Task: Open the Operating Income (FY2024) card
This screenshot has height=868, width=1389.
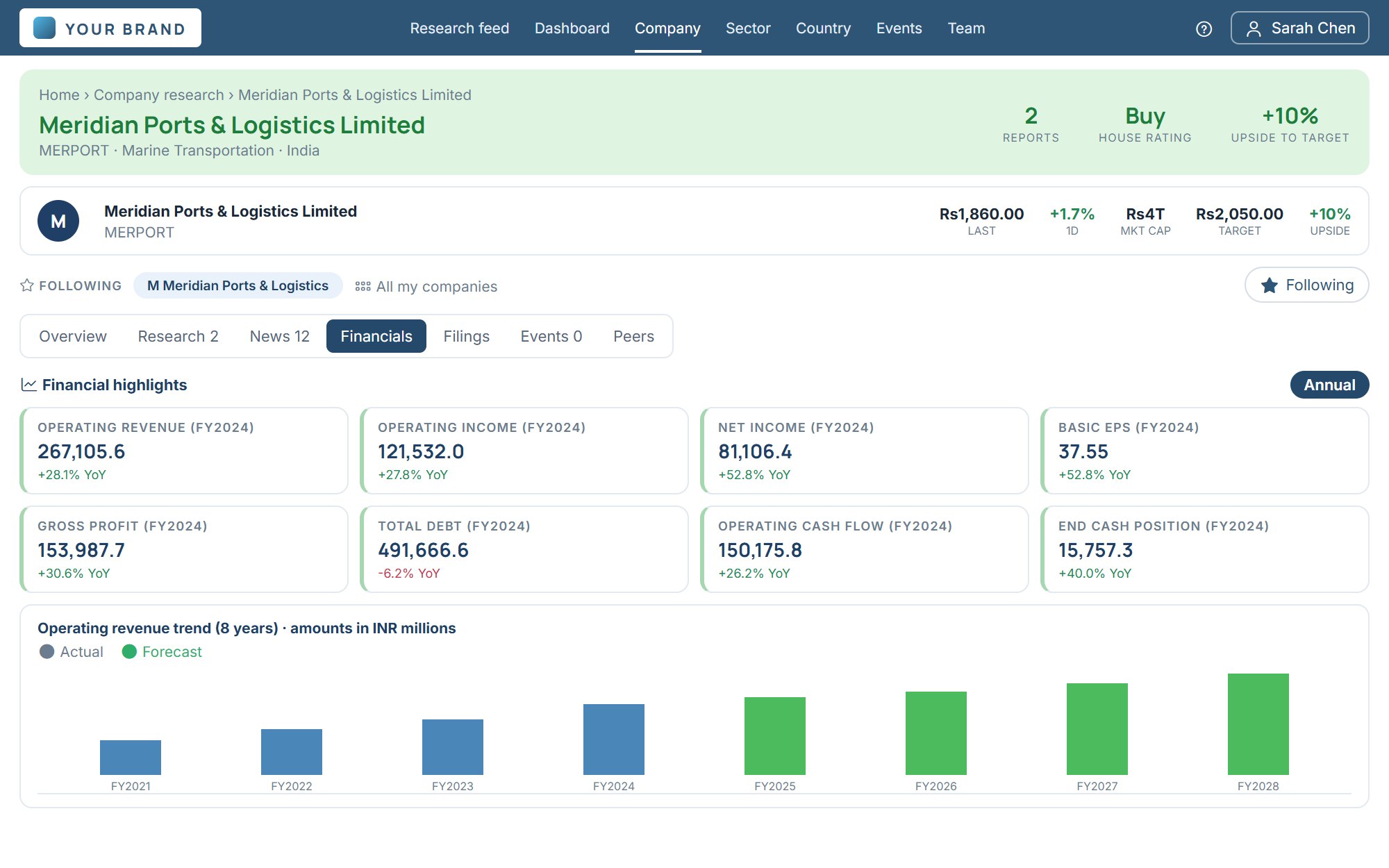Action: (x=524, y=451)
